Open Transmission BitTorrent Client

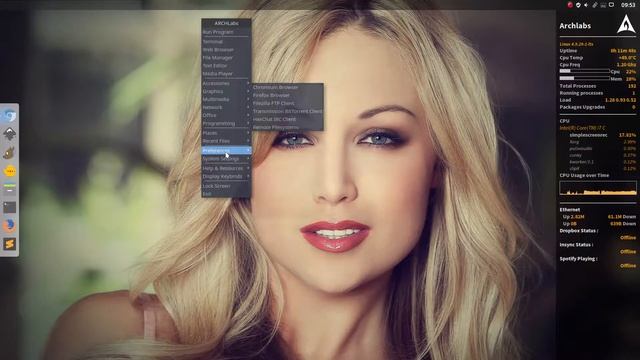tap(287, 111)
